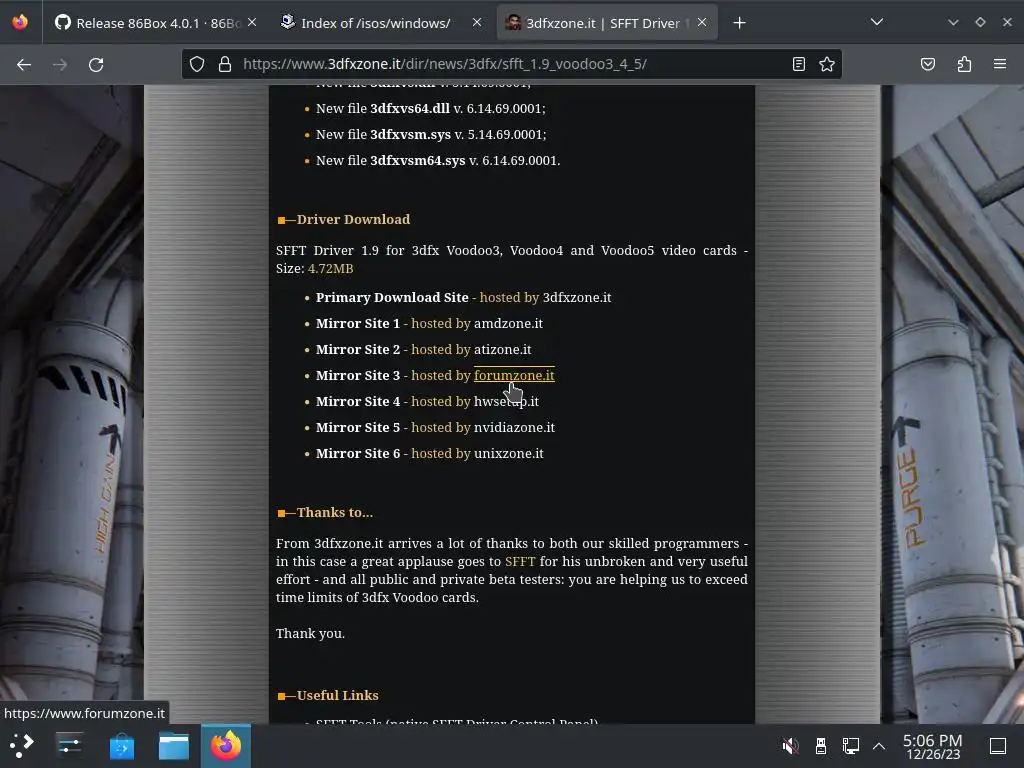Reload the current page
The height and width of the screenshot is (768, 1024).
(96, 65)
